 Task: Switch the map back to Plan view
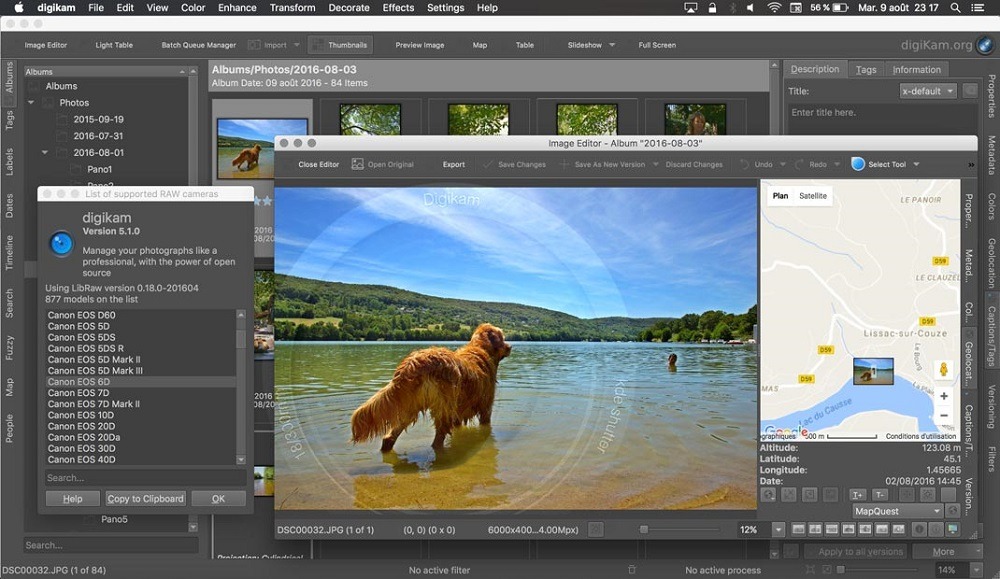click(779, 195)
